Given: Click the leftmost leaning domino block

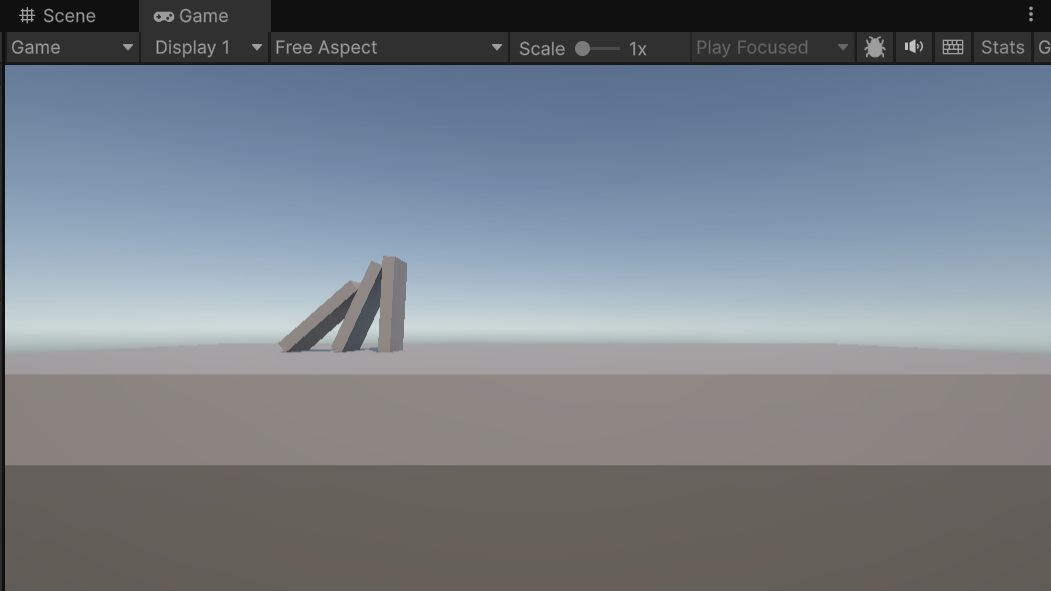Looking at the screenshot, I should [317, 318].
